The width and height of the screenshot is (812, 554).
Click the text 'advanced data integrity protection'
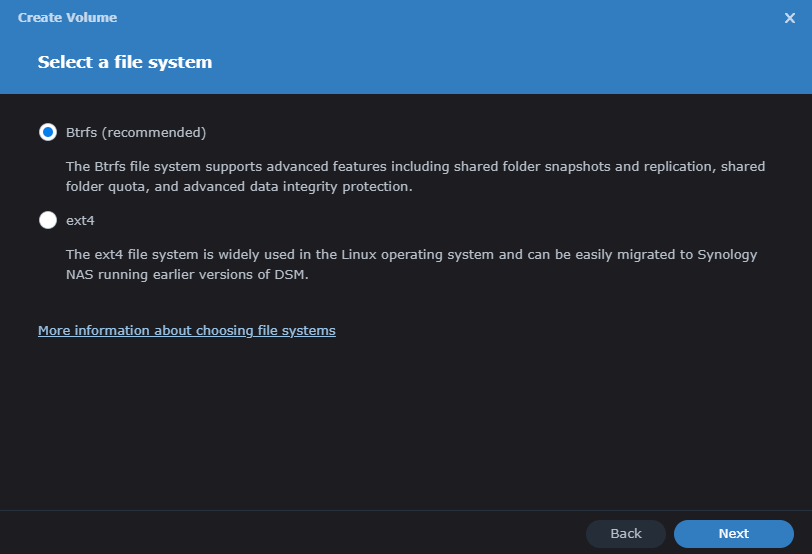tap(295, 187)
